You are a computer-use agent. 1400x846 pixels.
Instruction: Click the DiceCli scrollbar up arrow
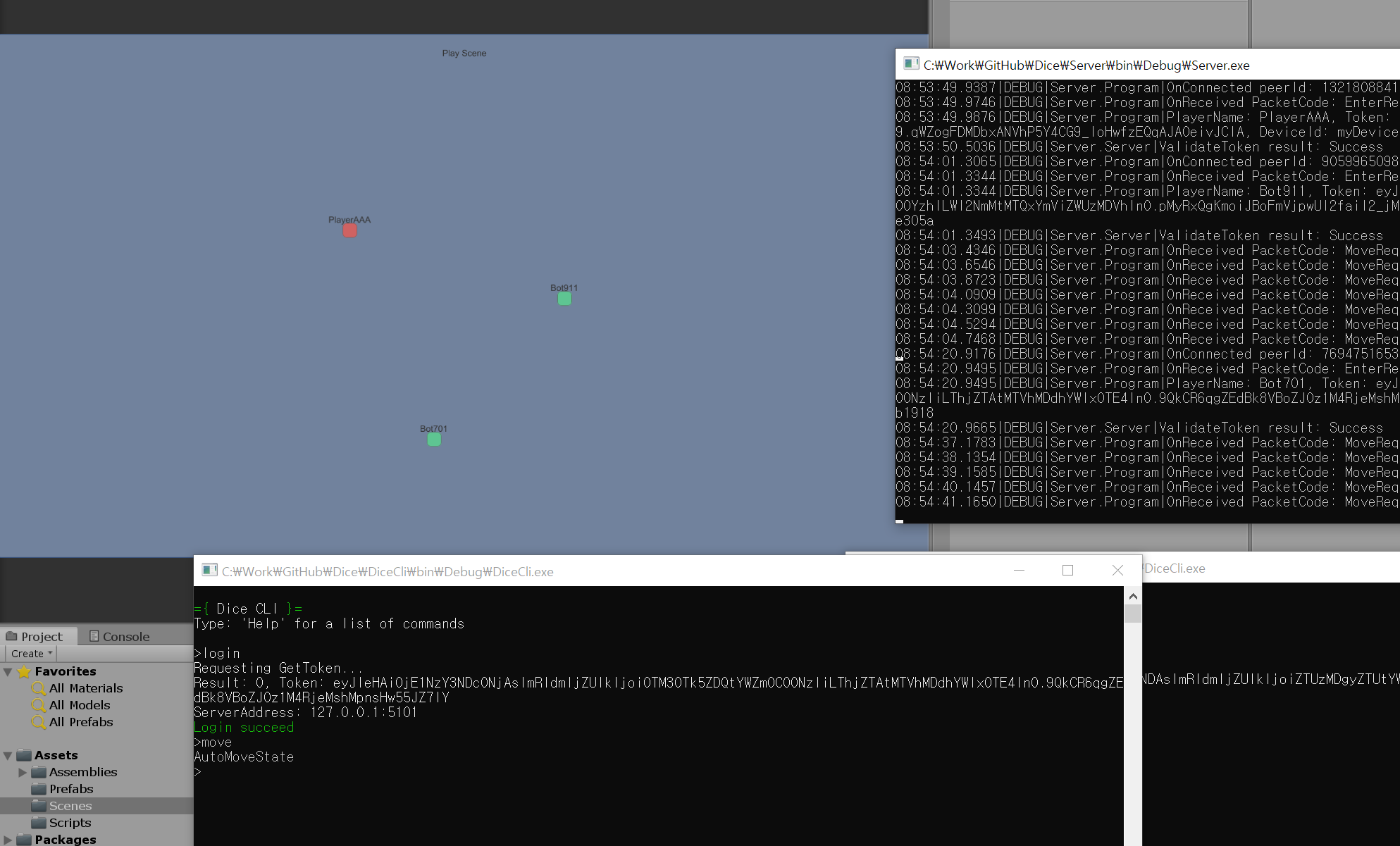(1133, 597)
